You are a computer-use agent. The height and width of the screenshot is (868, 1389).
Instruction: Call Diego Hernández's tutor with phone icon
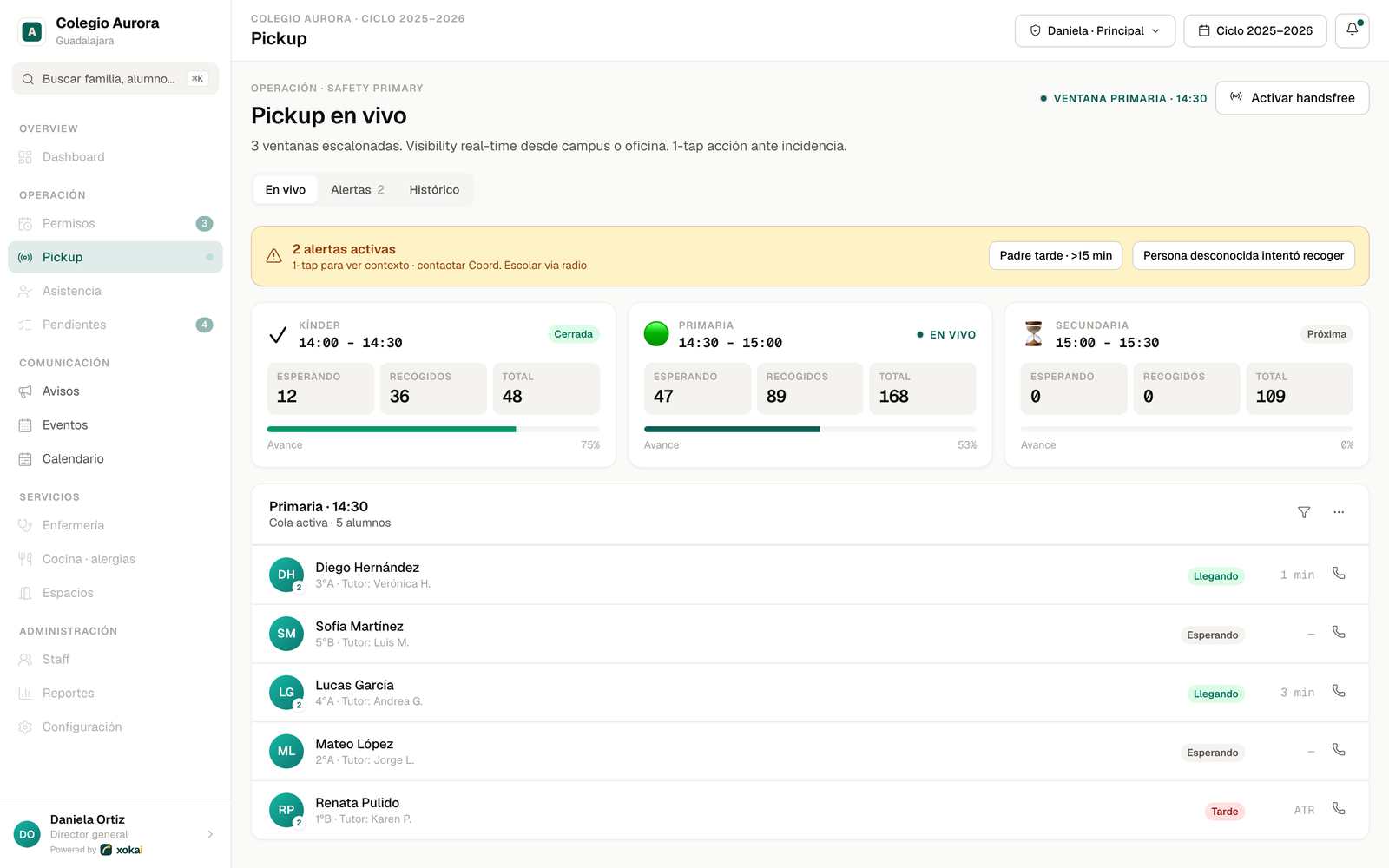[x=1339, y=574]
